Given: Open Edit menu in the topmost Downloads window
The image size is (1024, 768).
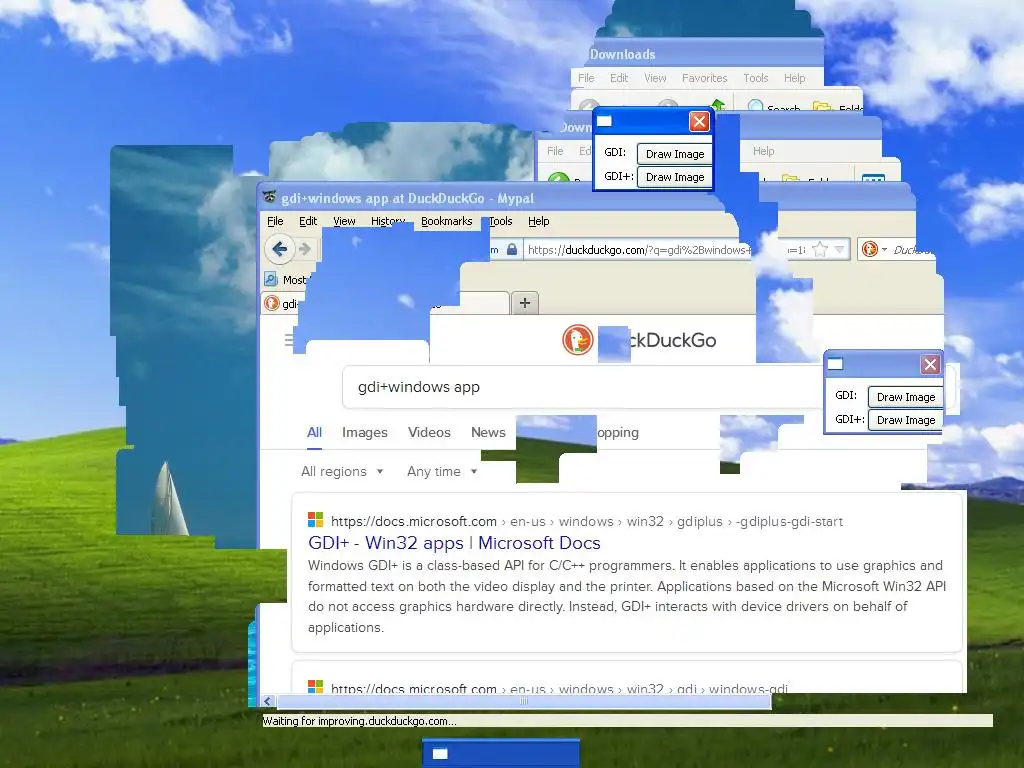Looking at the screenshot, I should pos(618,78).
